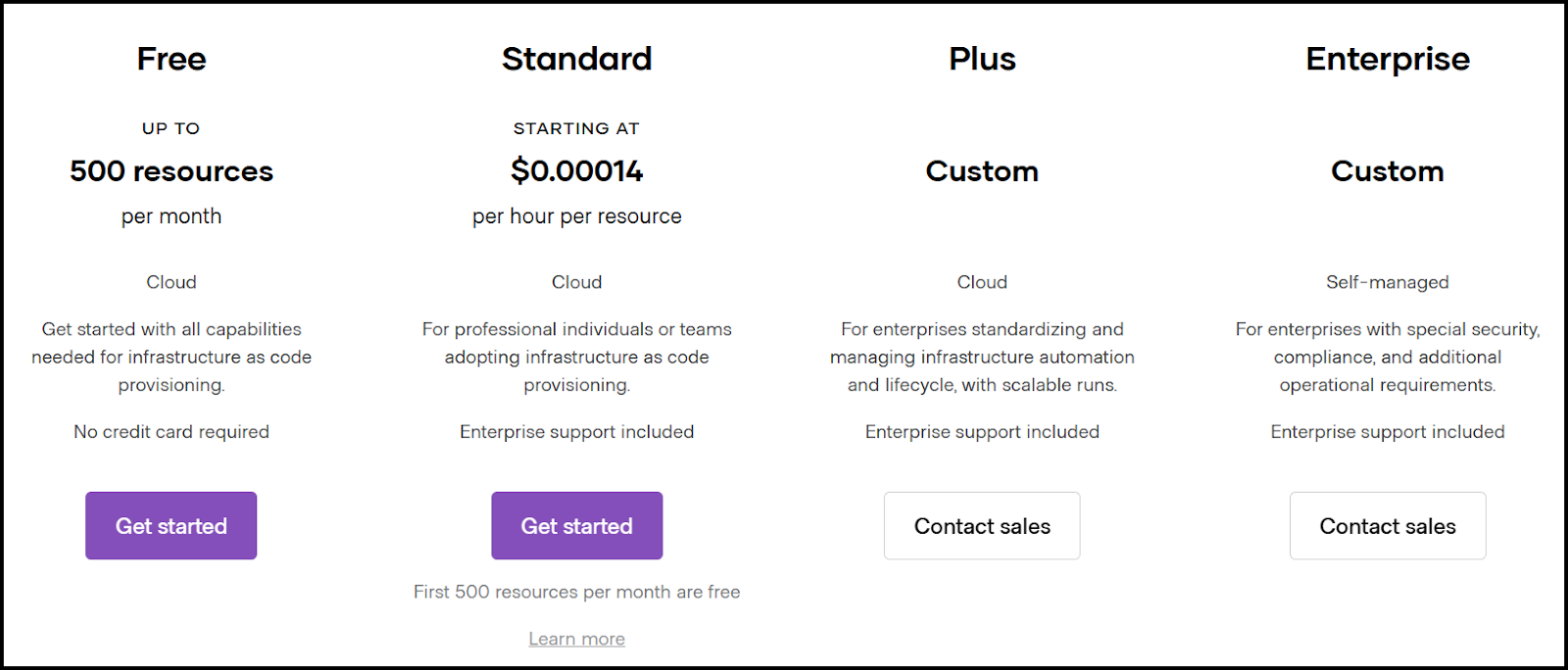Viewport: 1568px width, 670px height.
Task: Click Enterprise support included under Standard
Action: point(576,431)
